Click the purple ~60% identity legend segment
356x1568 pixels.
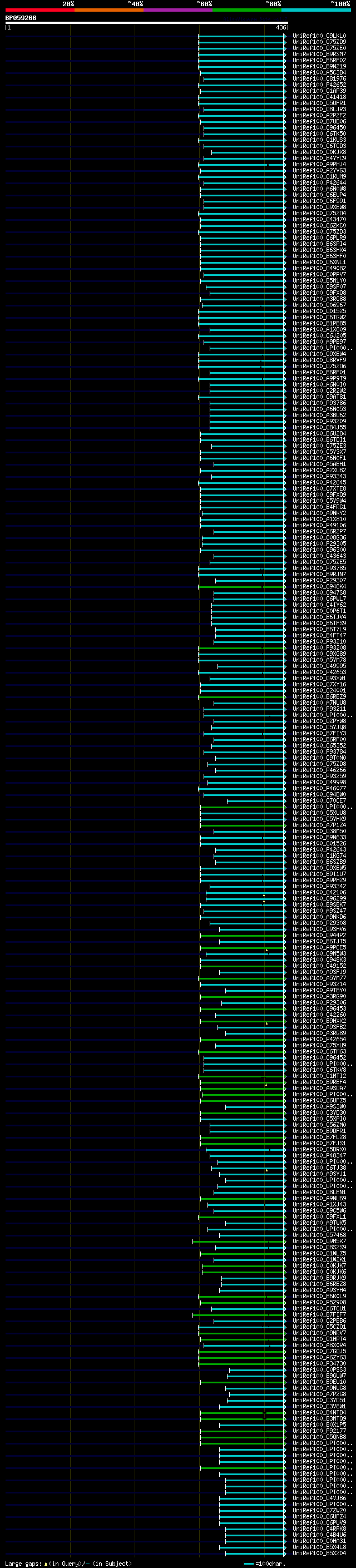point(179,10)
